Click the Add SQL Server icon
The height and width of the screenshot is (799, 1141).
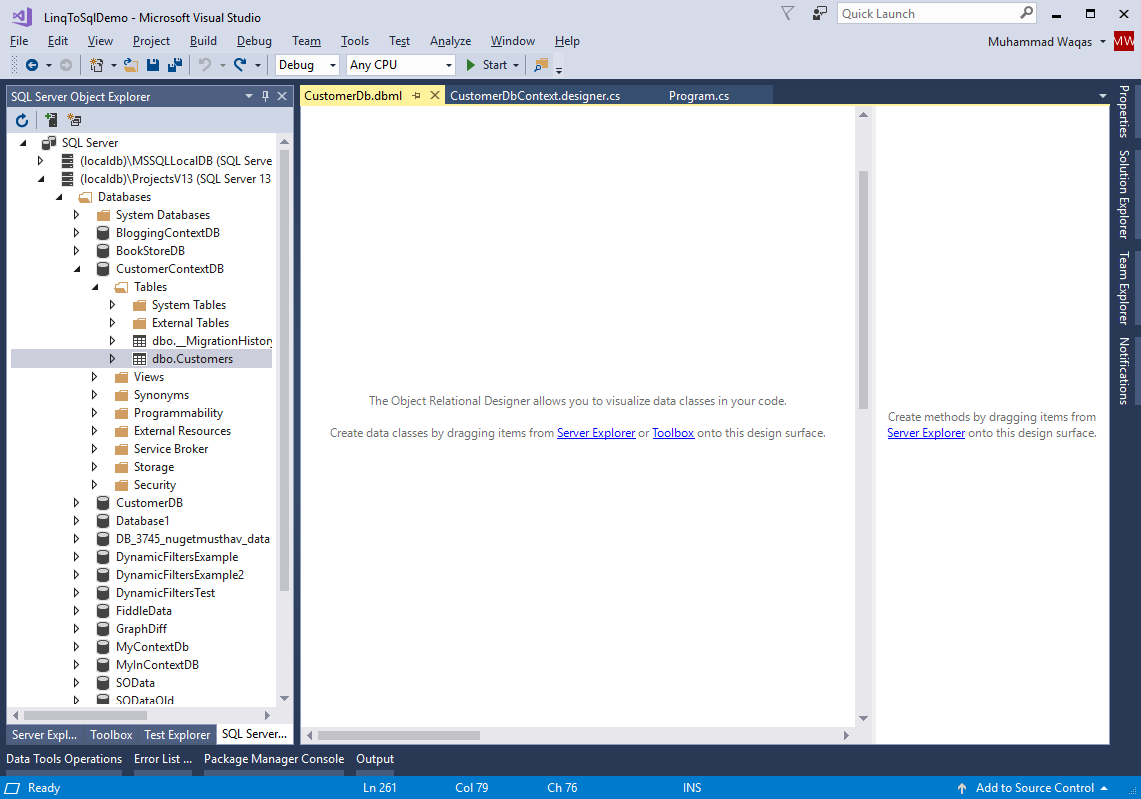[x=51, y=120]
